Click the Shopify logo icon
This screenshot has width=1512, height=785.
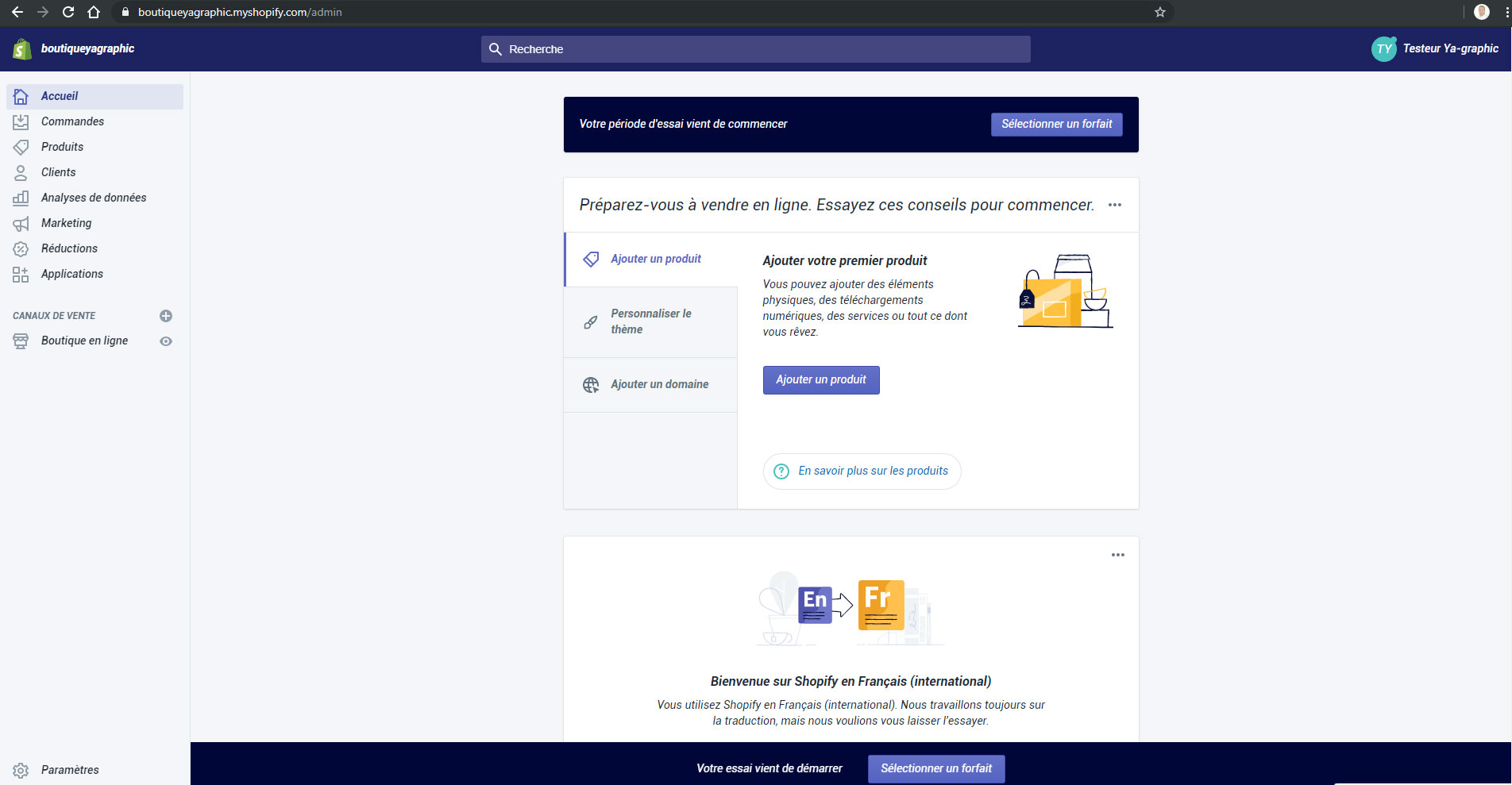point(21,49)
